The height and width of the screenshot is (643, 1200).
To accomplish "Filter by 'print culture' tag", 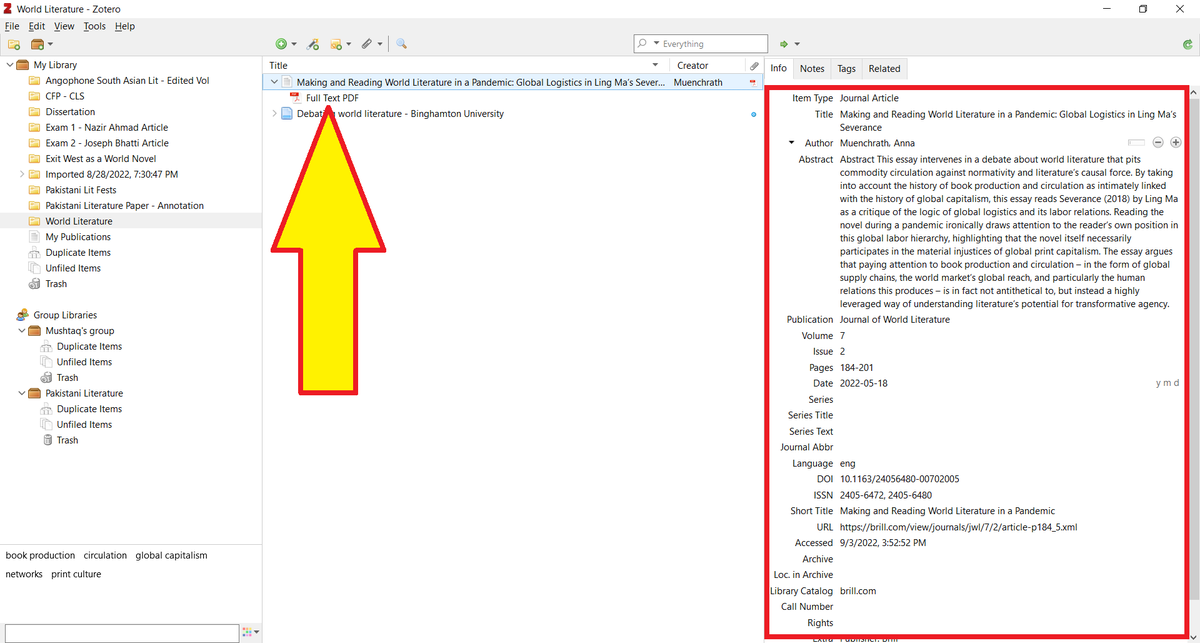I will [x=76, y=574].
